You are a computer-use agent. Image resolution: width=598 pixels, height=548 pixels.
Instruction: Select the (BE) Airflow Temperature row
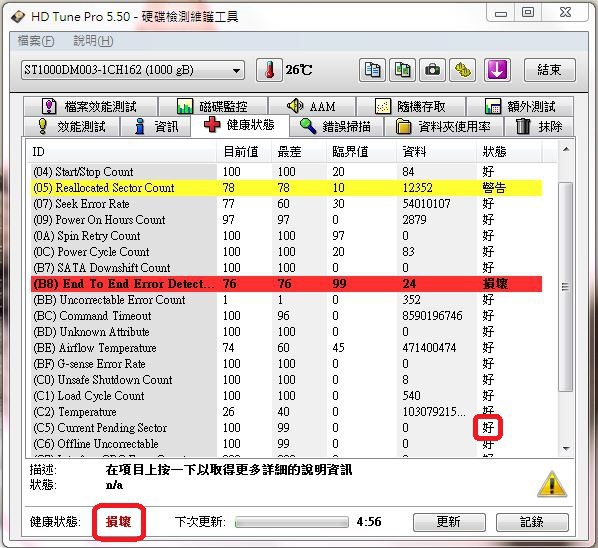286,348
